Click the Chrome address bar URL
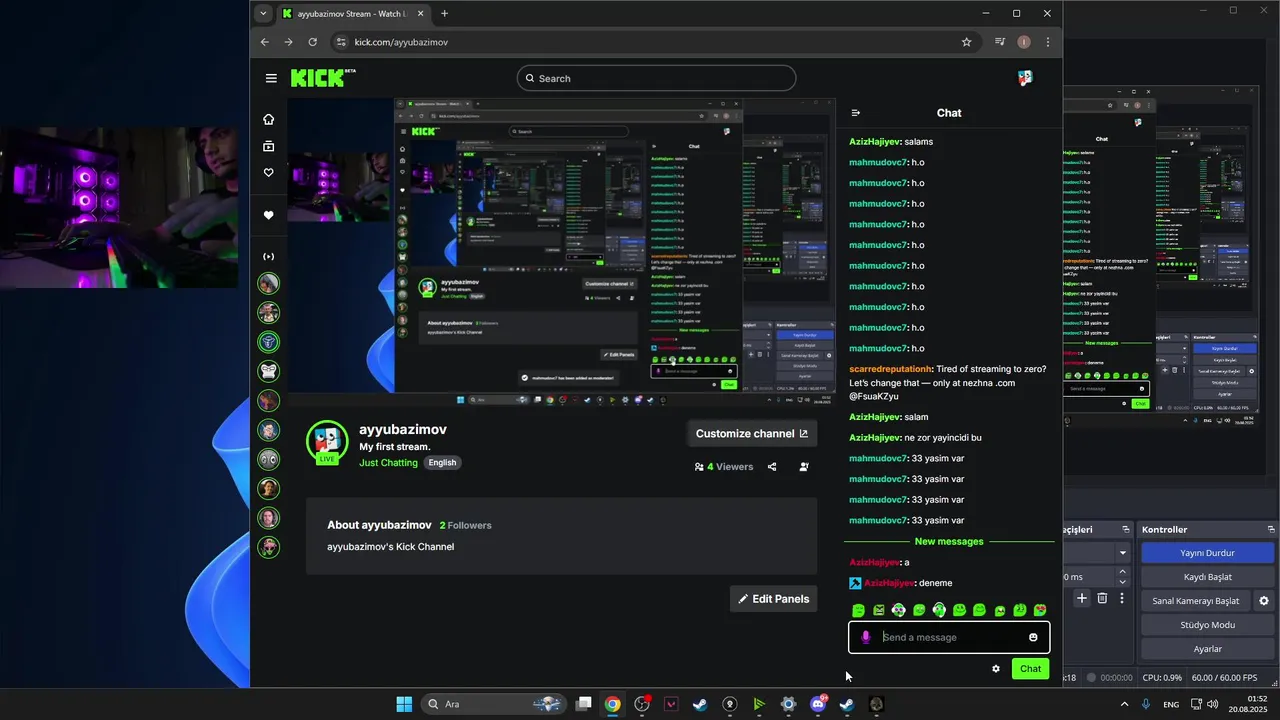Screen dimensions: 1280x720 click(x=401, y=42)
